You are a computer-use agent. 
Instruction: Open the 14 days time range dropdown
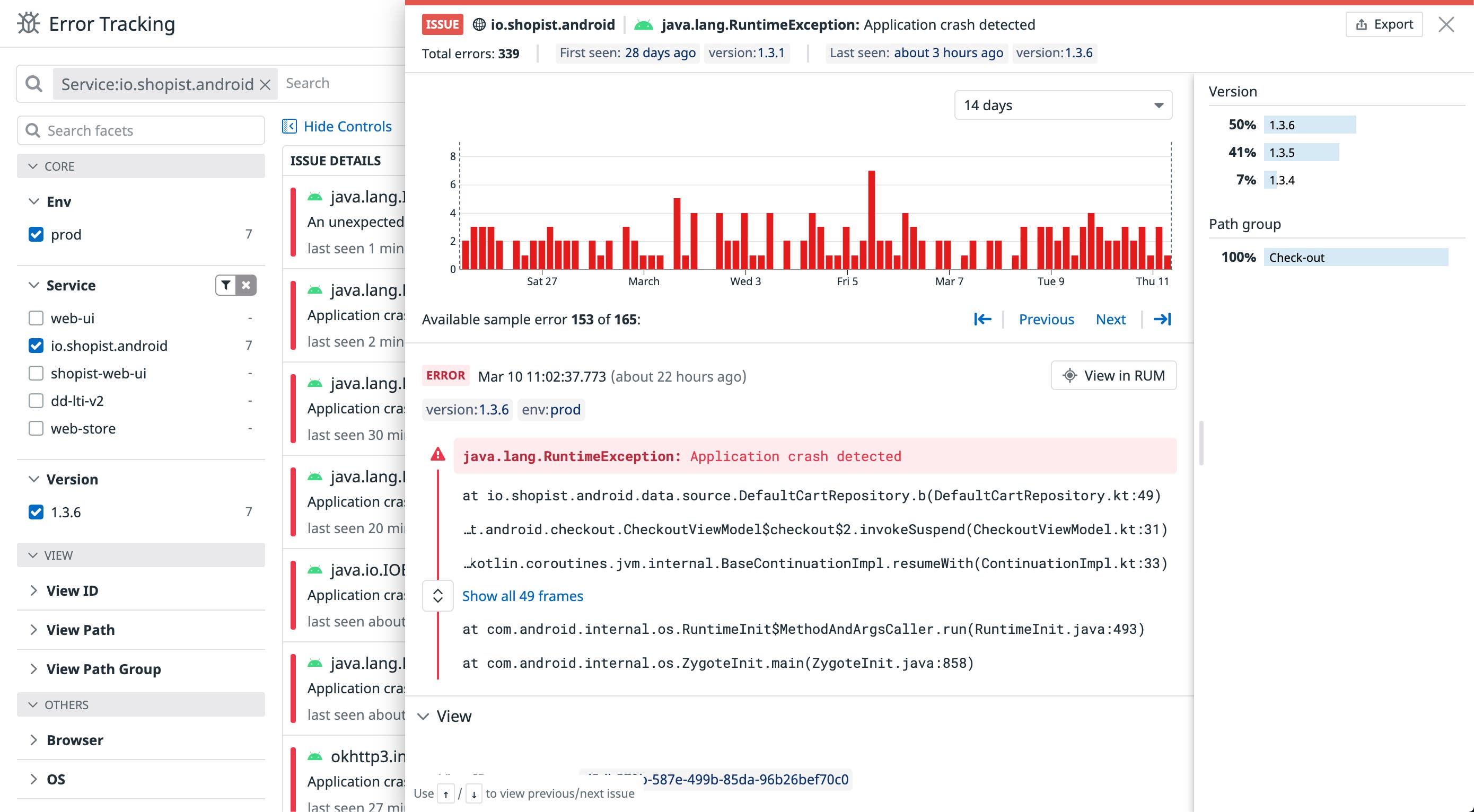click(1063, 104)
